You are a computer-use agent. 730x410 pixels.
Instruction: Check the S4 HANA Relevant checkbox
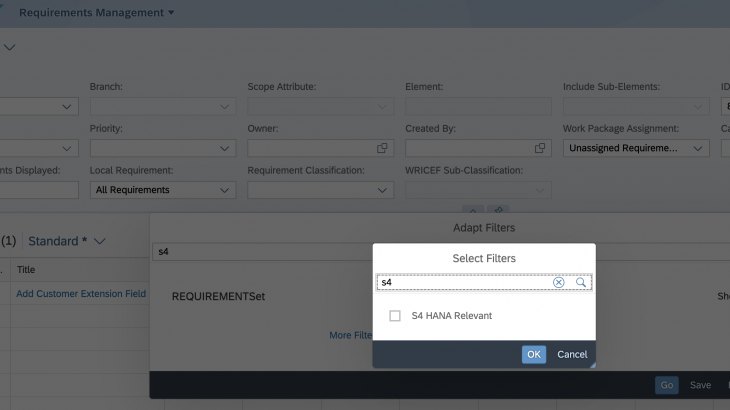[395, 316]
